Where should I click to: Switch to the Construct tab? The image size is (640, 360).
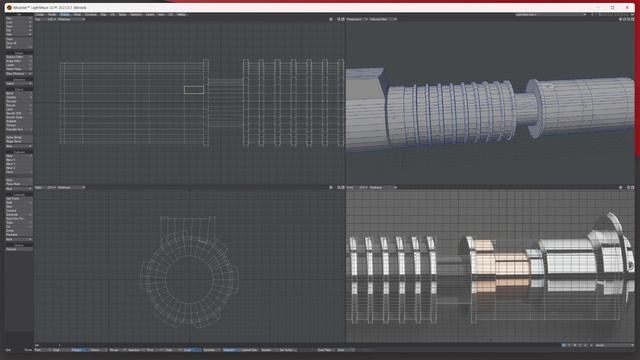91,15
